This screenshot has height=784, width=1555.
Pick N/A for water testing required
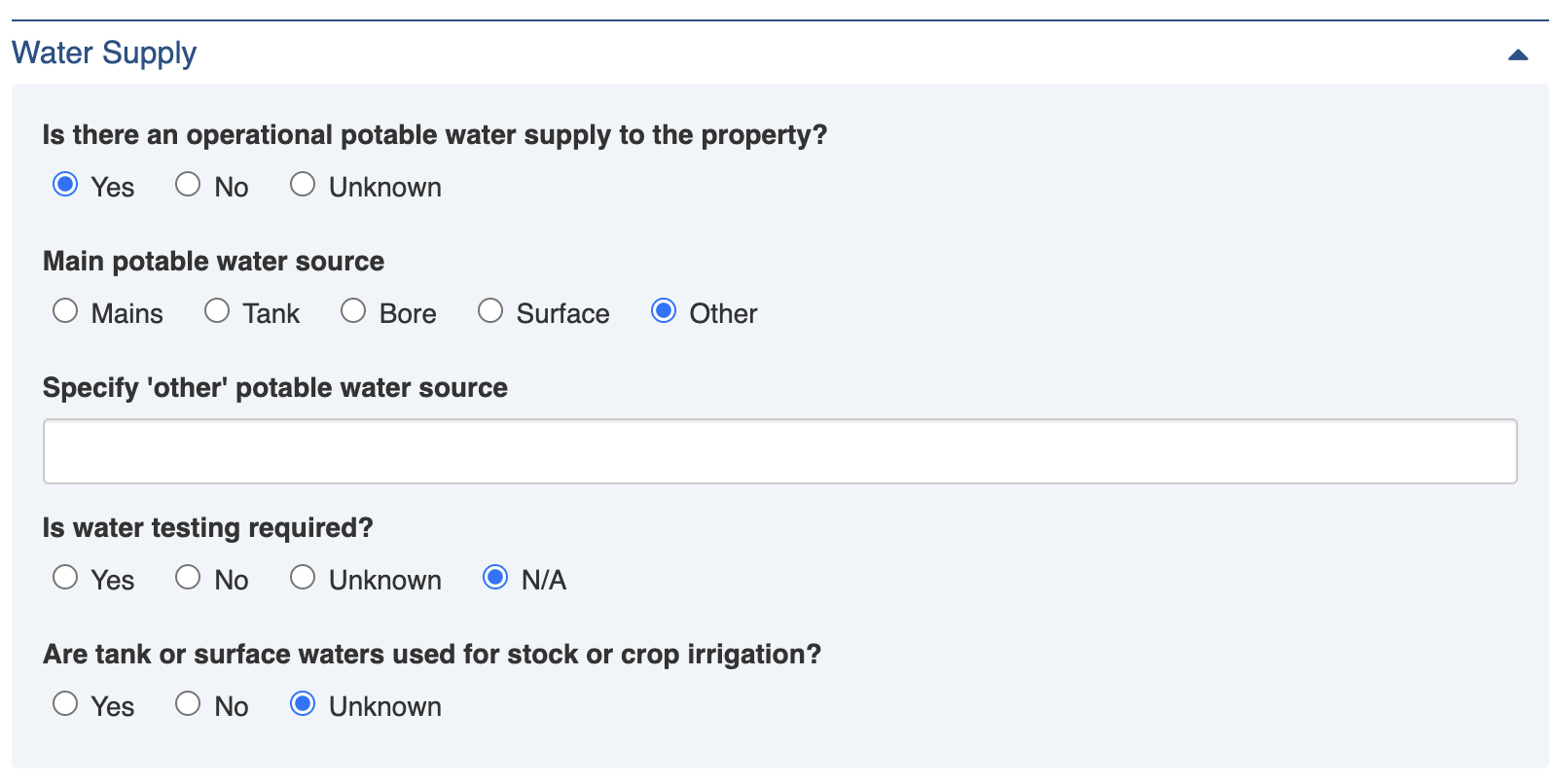(x=495, y=578)
